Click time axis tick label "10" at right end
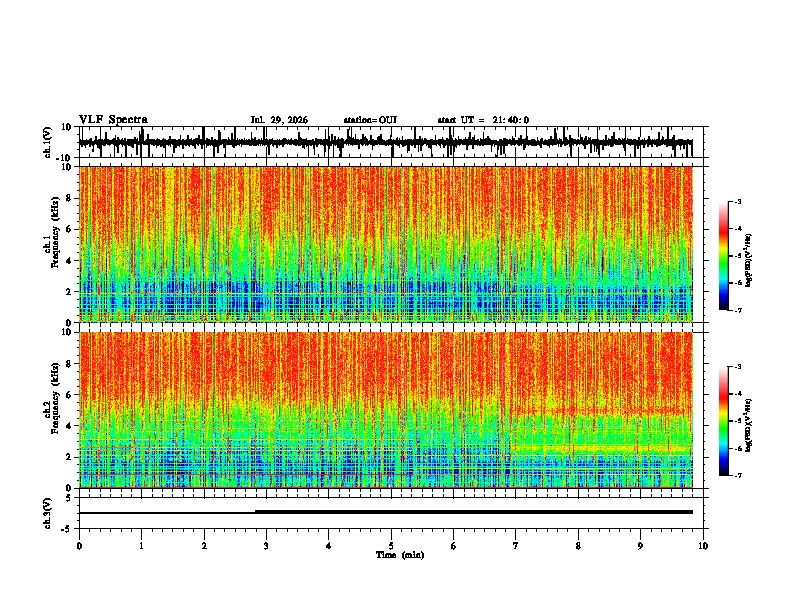Screen dimensions: 792x612 (703, 546)
